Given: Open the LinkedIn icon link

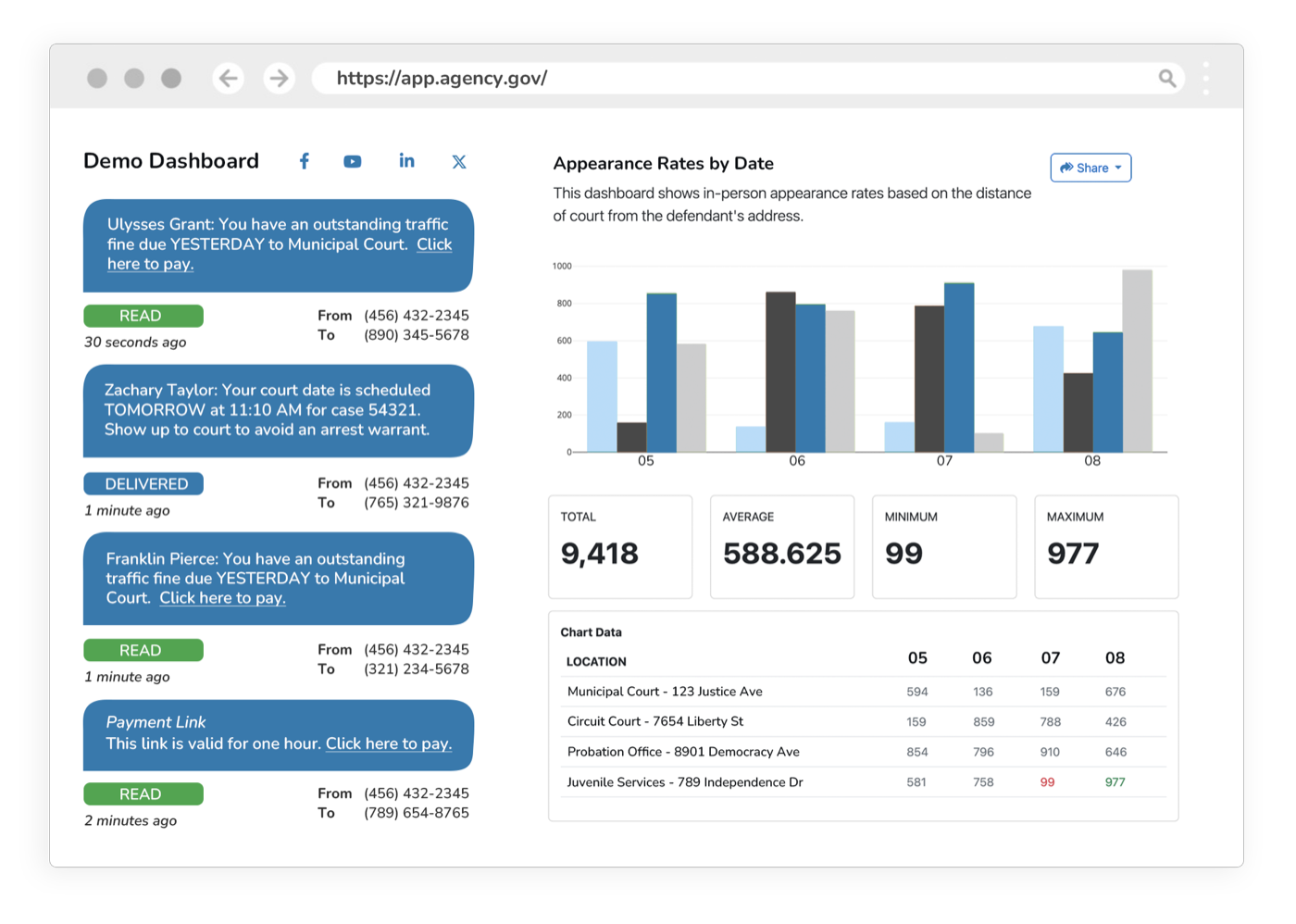Looking at the screenshot, I should tap(406, 161).
